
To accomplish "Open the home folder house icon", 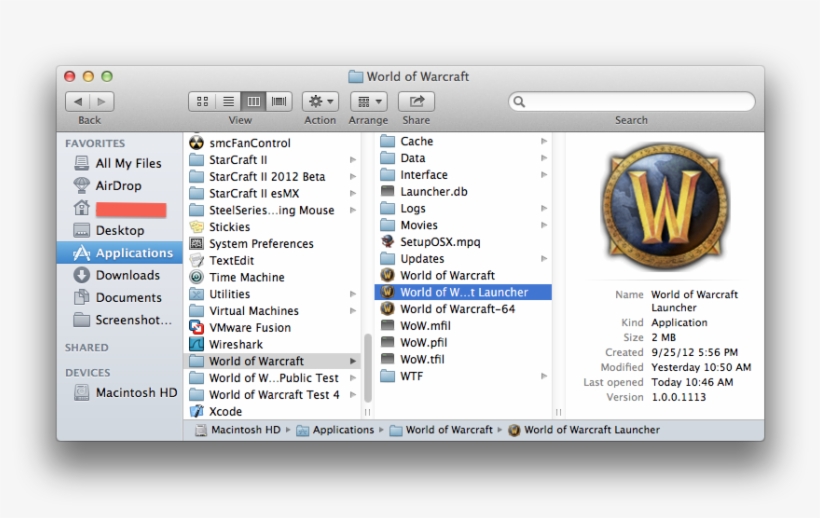I will tap(82, 208).
